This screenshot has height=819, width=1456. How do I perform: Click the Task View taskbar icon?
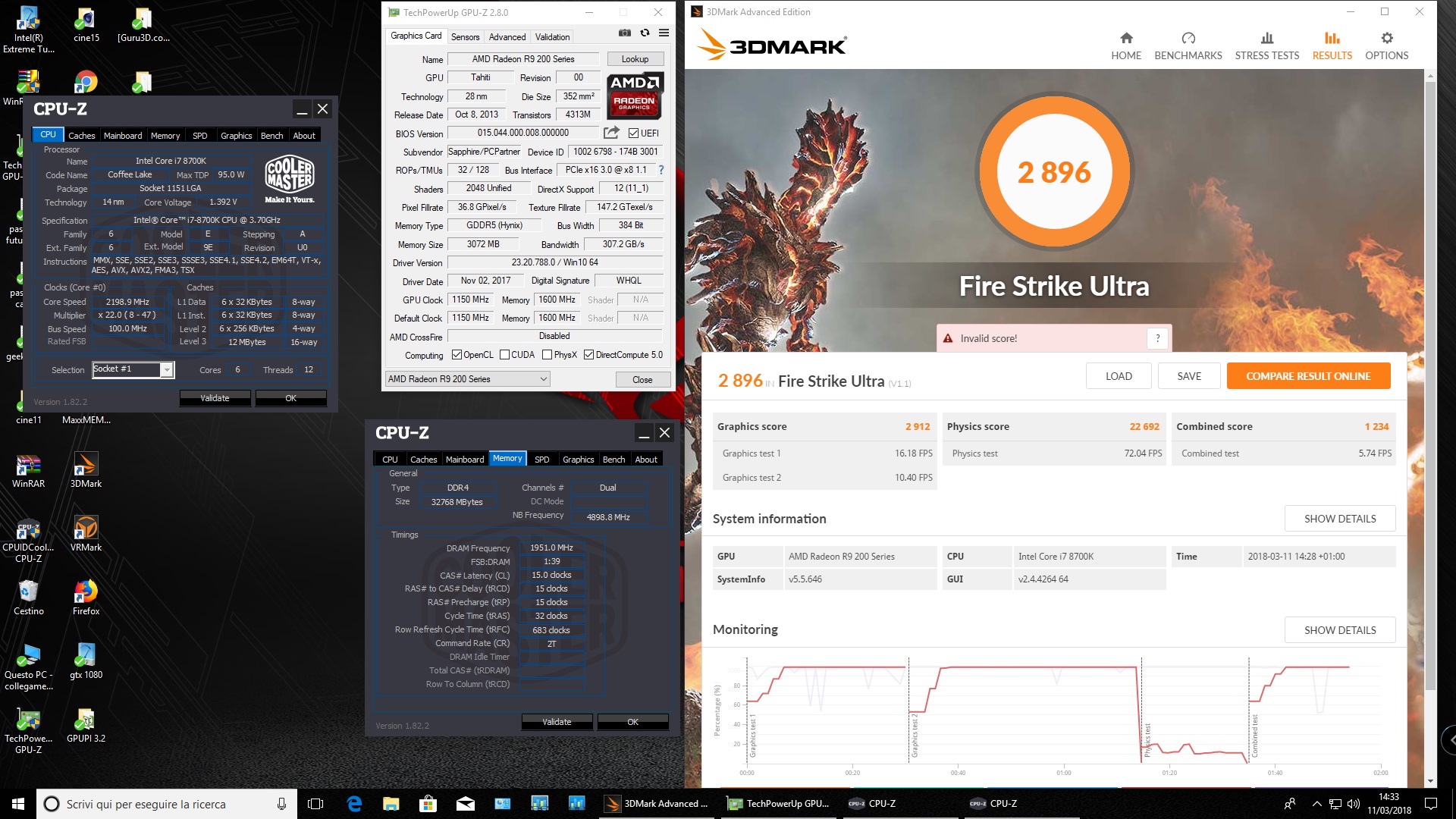coord(316,804)
